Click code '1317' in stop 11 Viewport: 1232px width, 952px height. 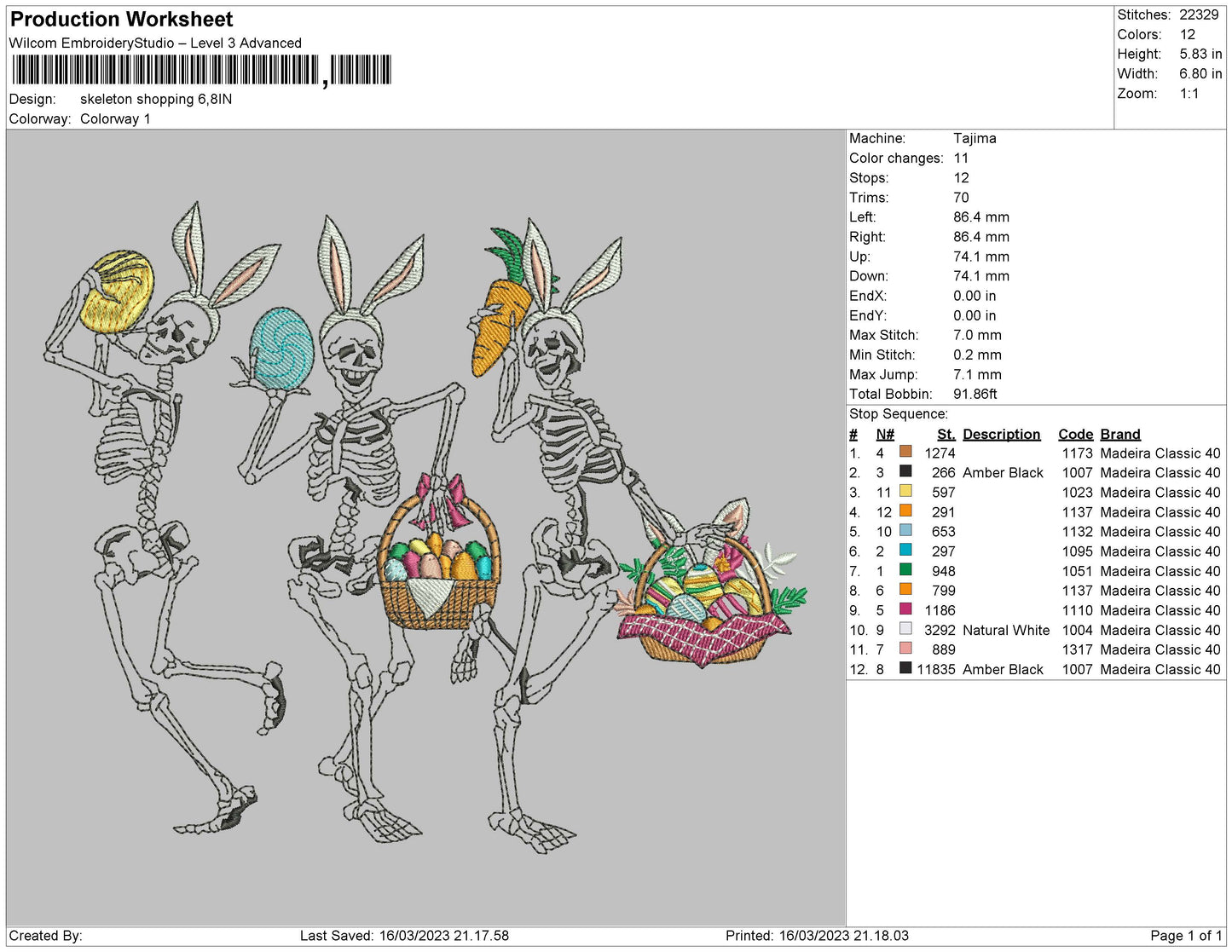pos(1077,649)
